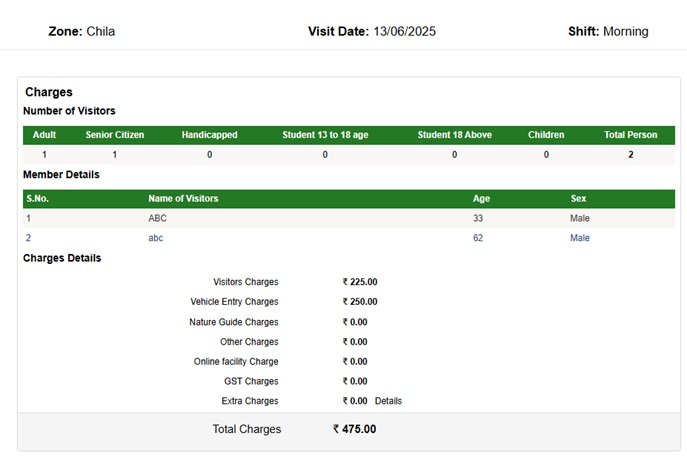Select the Visitors Charges label
The height and width of the screenshot is (458, 687).
pyautogui.click(x=246, y=282)
